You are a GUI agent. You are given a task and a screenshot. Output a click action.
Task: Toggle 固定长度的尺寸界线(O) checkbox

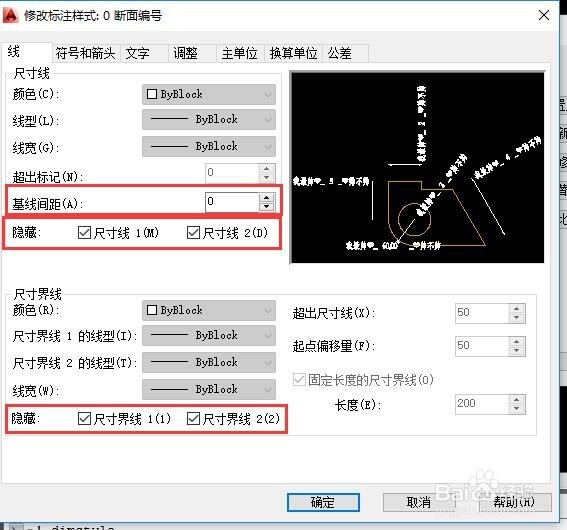(299, 380)
